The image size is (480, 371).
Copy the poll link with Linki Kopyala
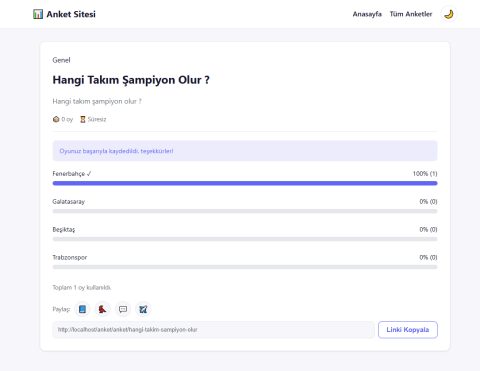408,330
